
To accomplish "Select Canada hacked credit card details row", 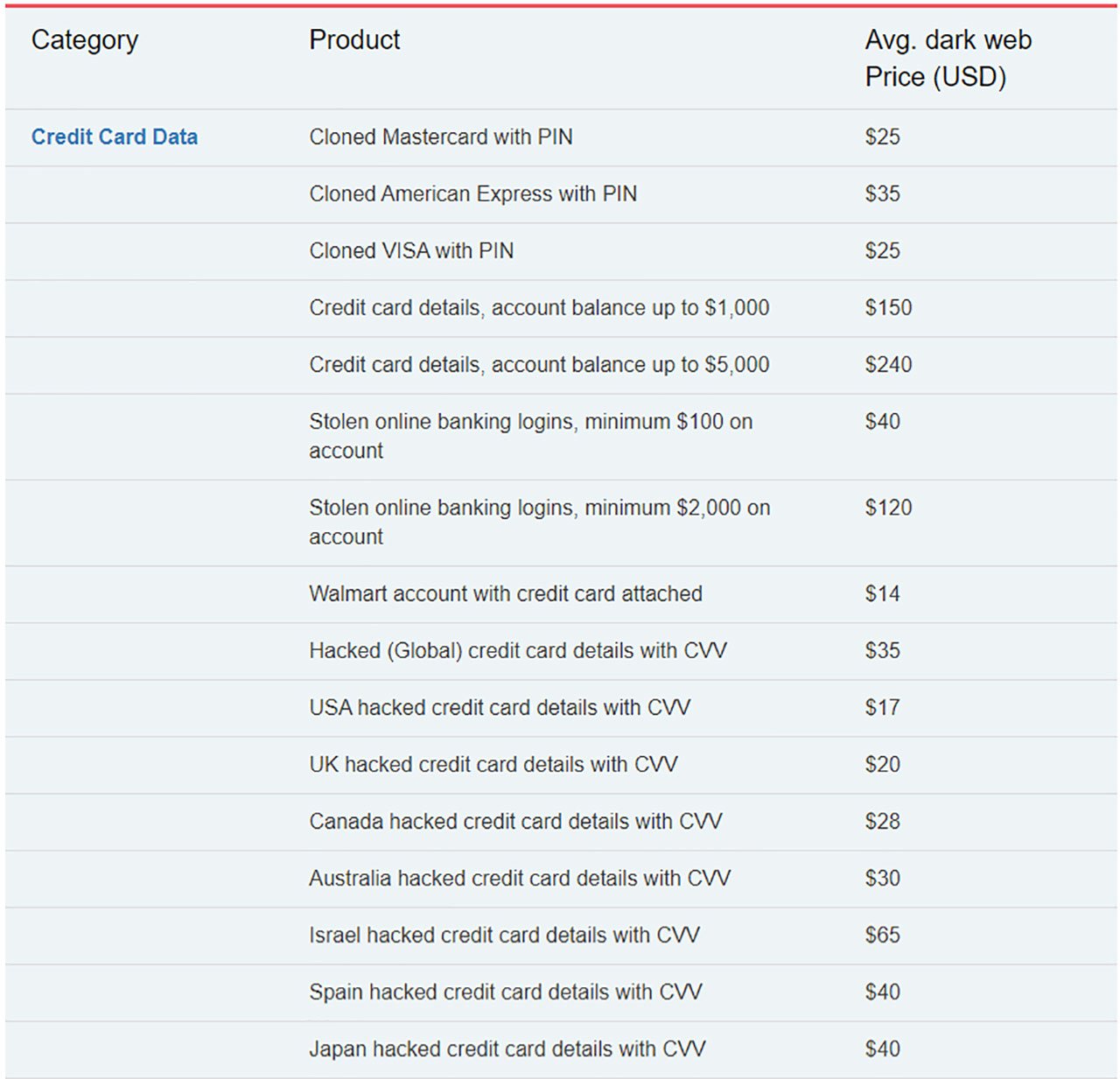I will coord(515,821).
